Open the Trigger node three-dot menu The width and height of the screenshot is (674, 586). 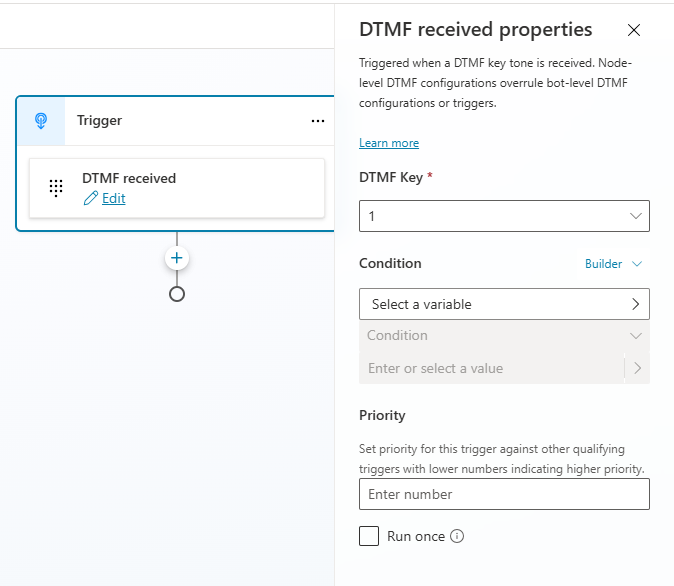(318, 121)
